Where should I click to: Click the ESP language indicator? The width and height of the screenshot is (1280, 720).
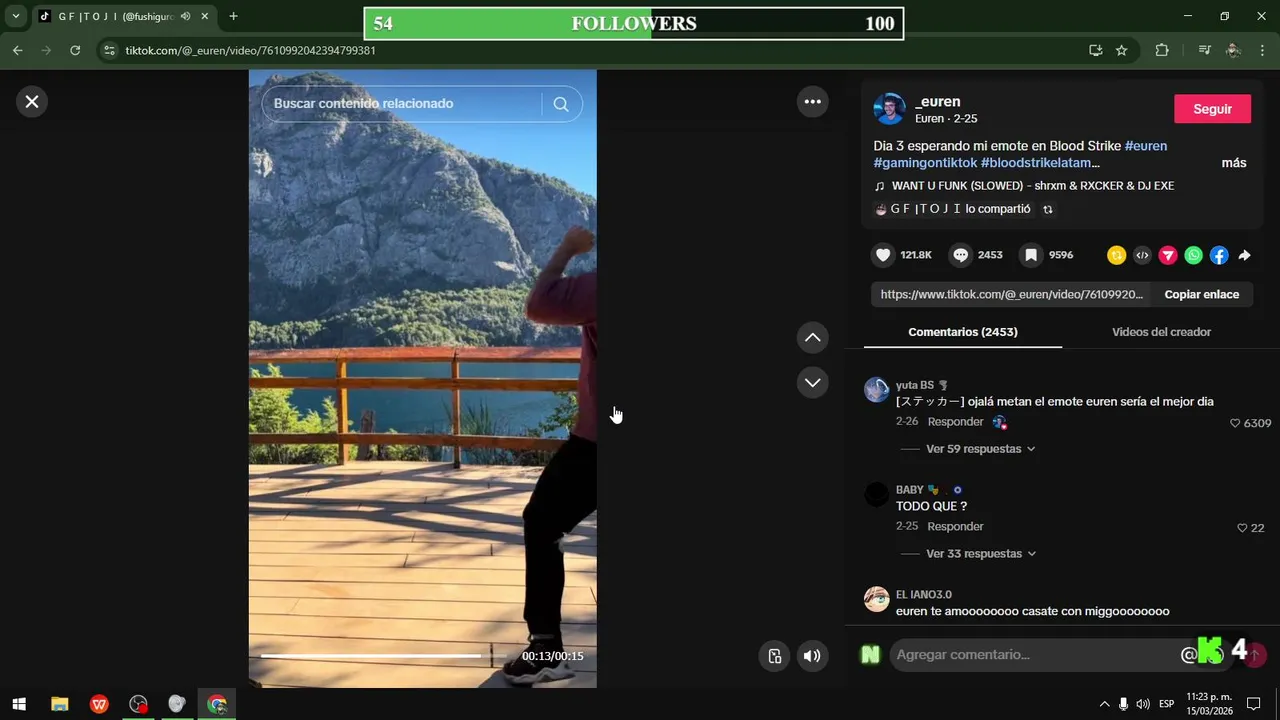(x=1166, y=704)
